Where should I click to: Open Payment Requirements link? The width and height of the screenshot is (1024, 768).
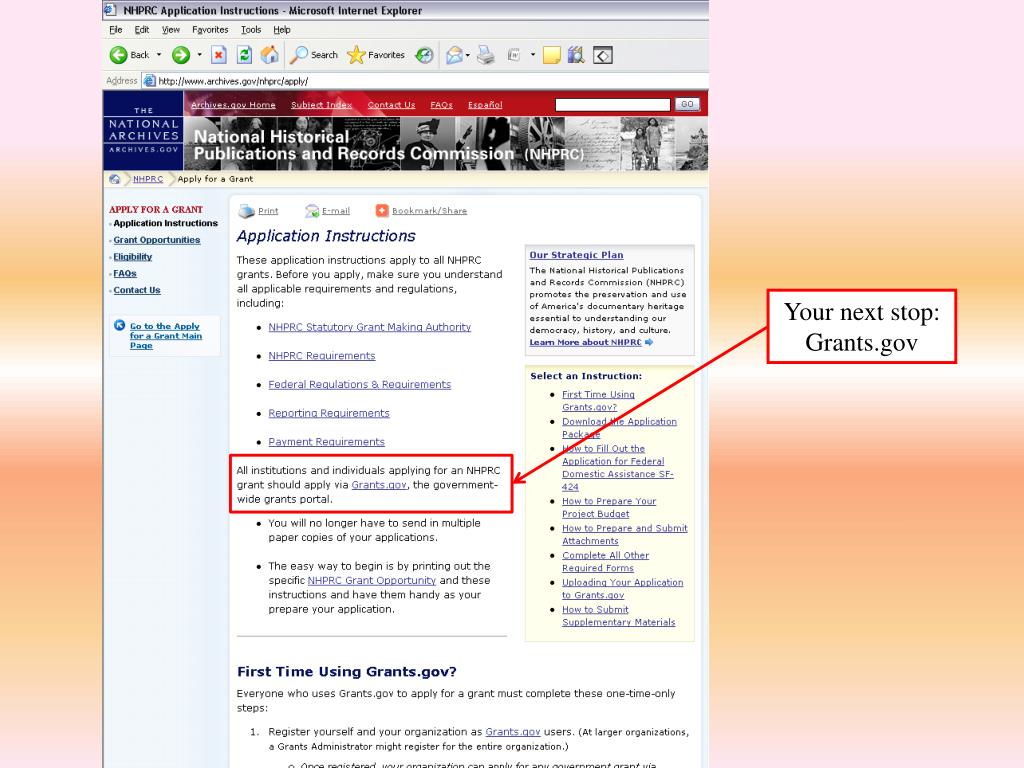[x=327, y=442]
